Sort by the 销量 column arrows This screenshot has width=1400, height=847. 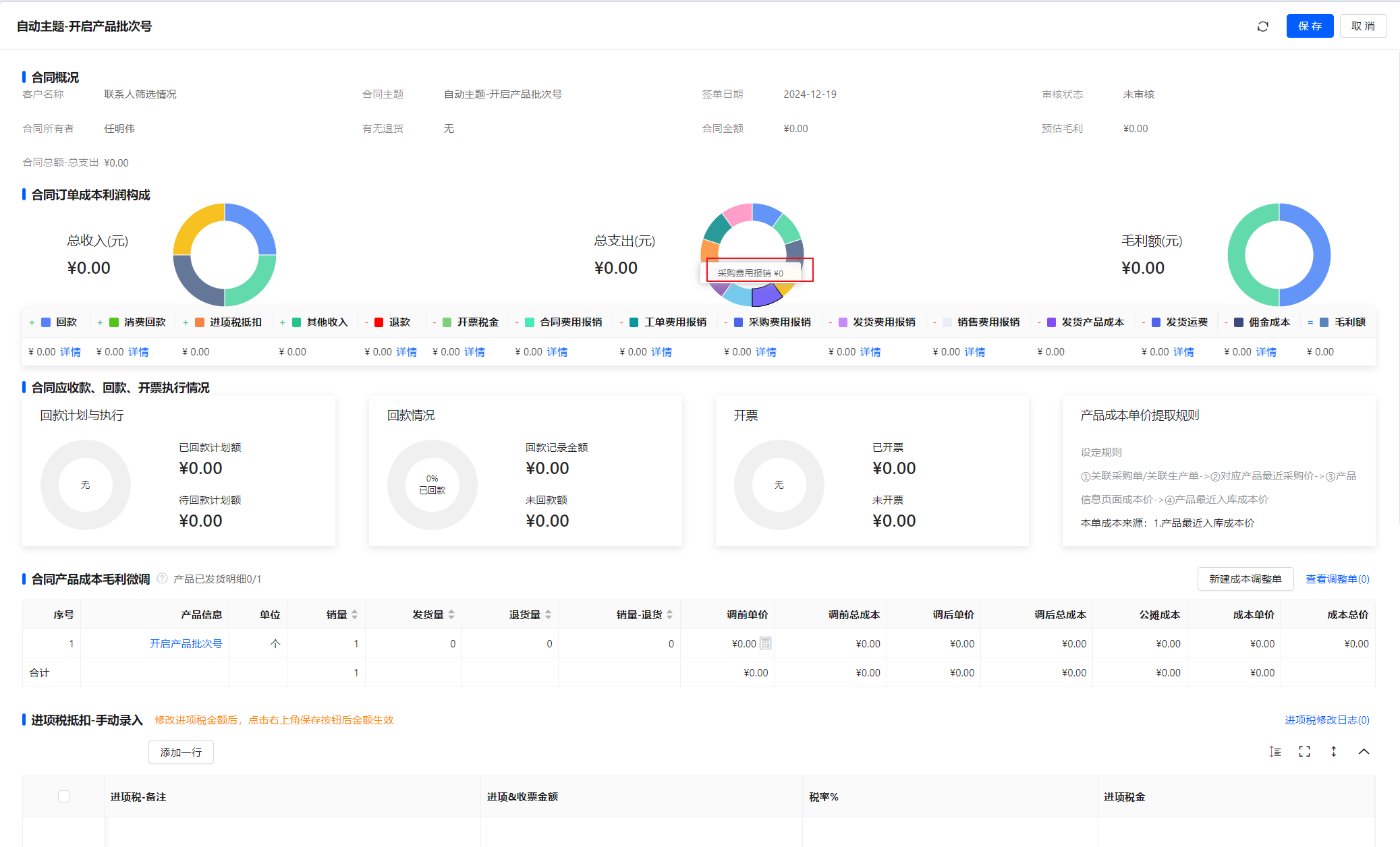click(354, 614)
